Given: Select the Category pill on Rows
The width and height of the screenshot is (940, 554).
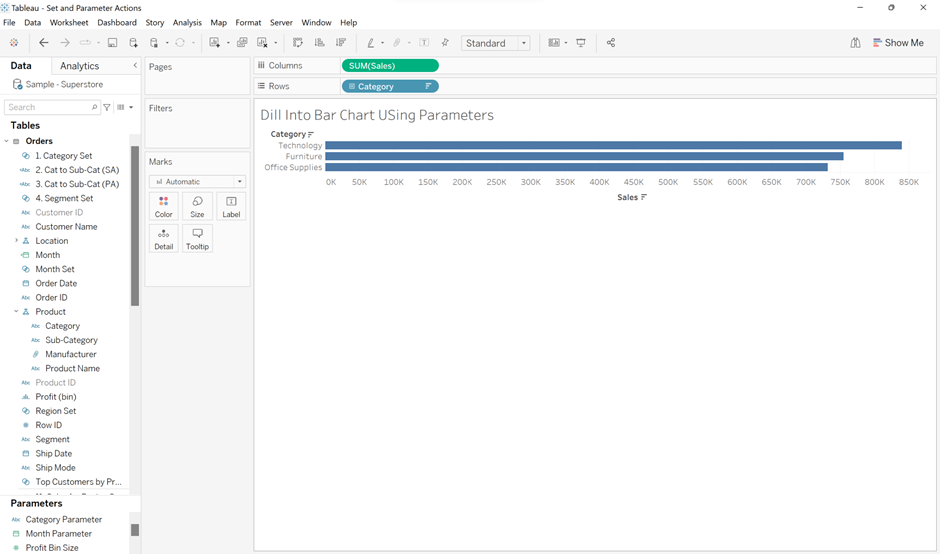Looking at the screenshot, I should [390, 86].
